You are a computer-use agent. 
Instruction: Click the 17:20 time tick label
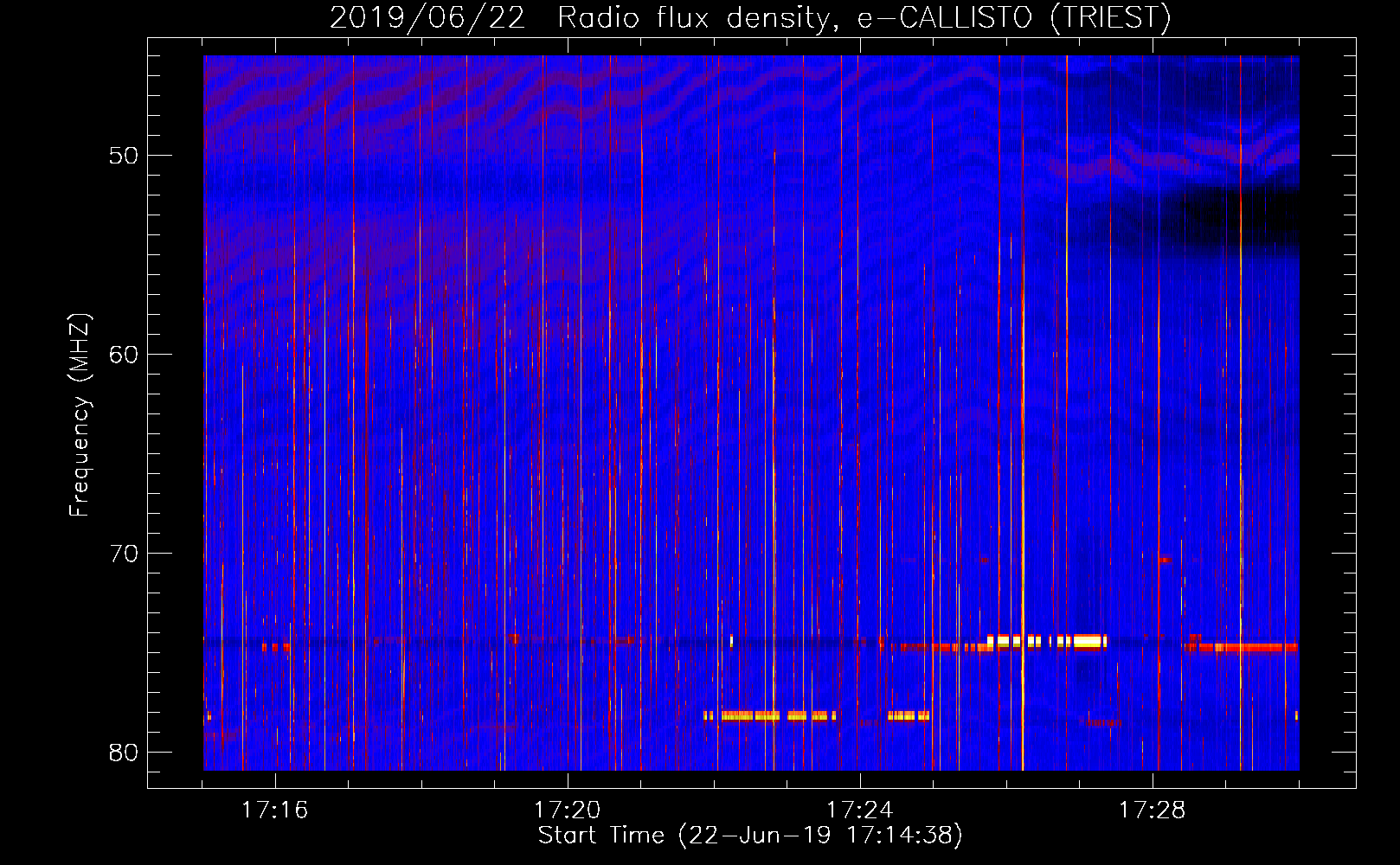point(567,811)
